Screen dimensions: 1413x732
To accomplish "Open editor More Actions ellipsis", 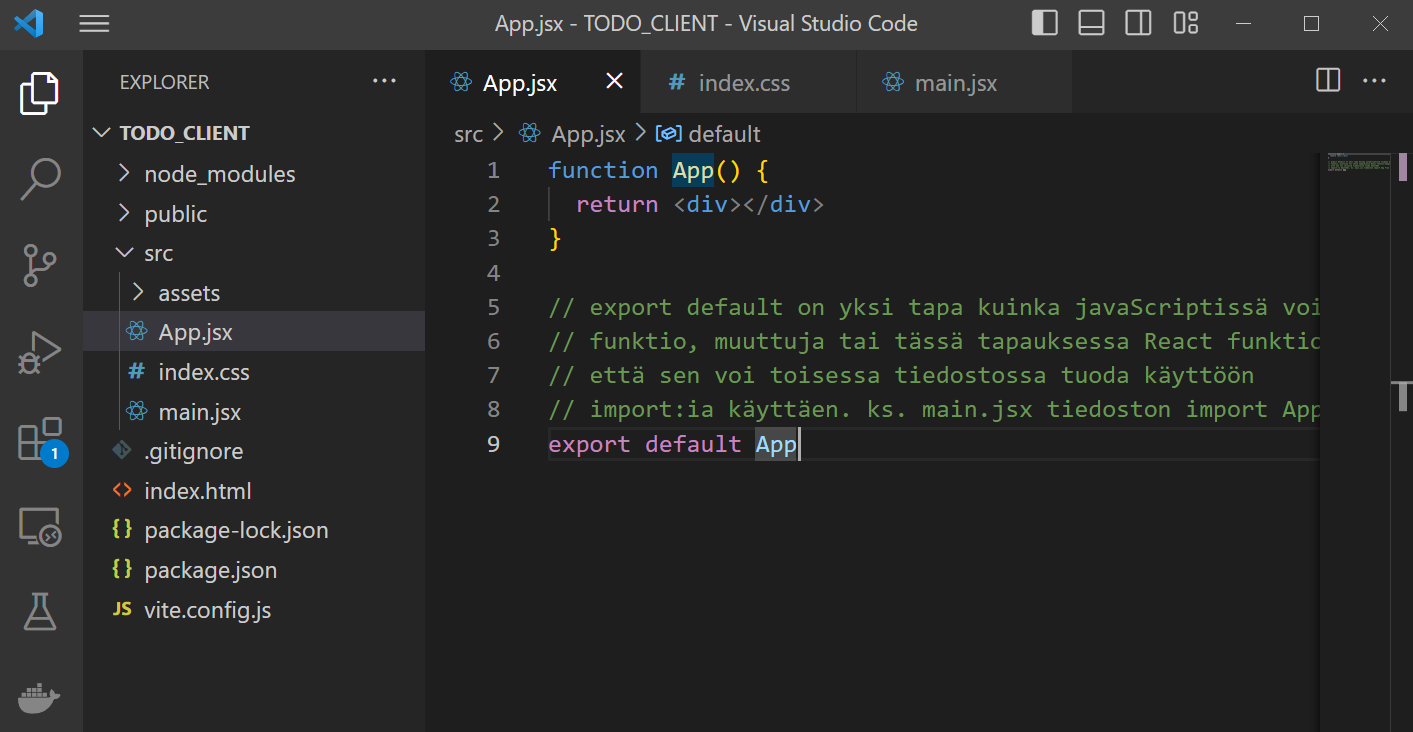I will [1375, 81].
